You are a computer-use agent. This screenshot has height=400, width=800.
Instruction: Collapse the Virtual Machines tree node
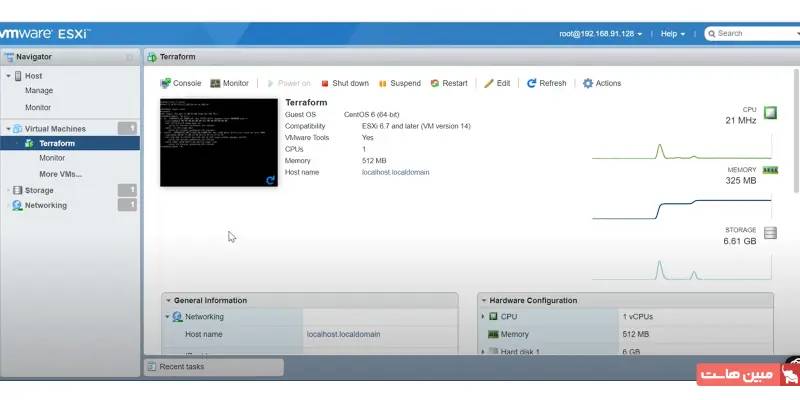click(9, 129)
